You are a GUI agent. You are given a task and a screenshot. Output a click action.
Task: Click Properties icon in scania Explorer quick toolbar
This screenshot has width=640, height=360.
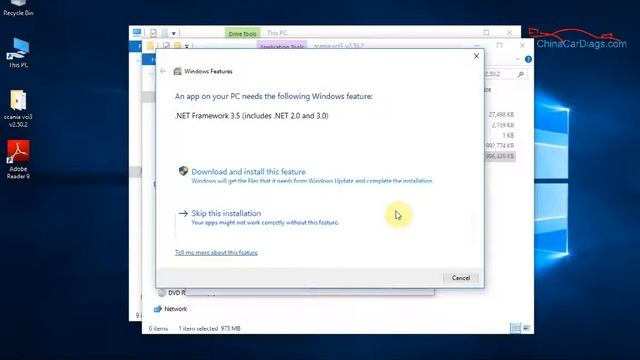point(167,46)
